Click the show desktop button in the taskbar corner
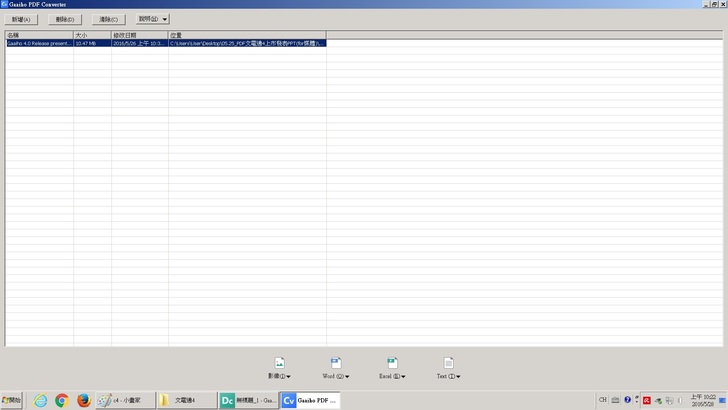 (722, 400)
